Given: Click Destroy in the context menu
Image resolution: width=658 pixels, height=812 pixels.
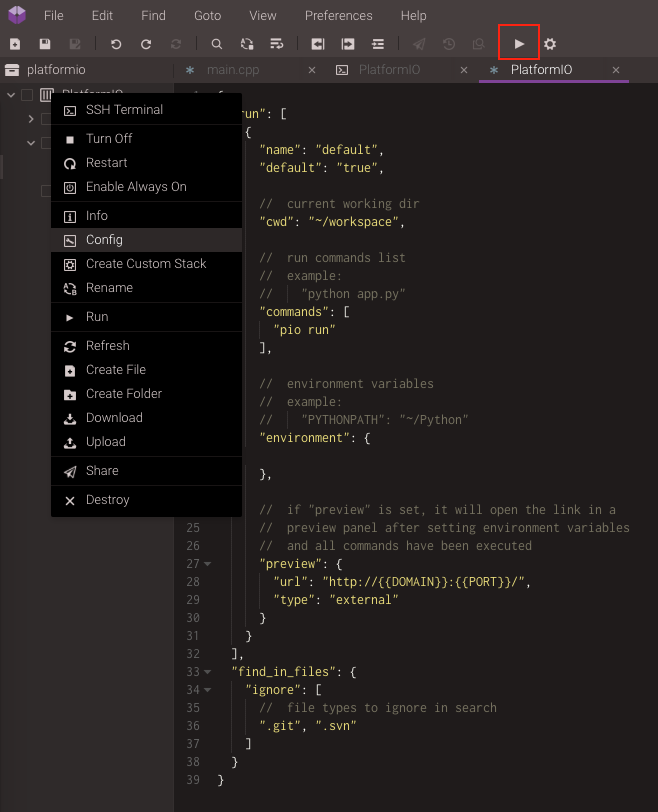Looking at the screenshot, I should pyautogui.click(x=107, y=500).
